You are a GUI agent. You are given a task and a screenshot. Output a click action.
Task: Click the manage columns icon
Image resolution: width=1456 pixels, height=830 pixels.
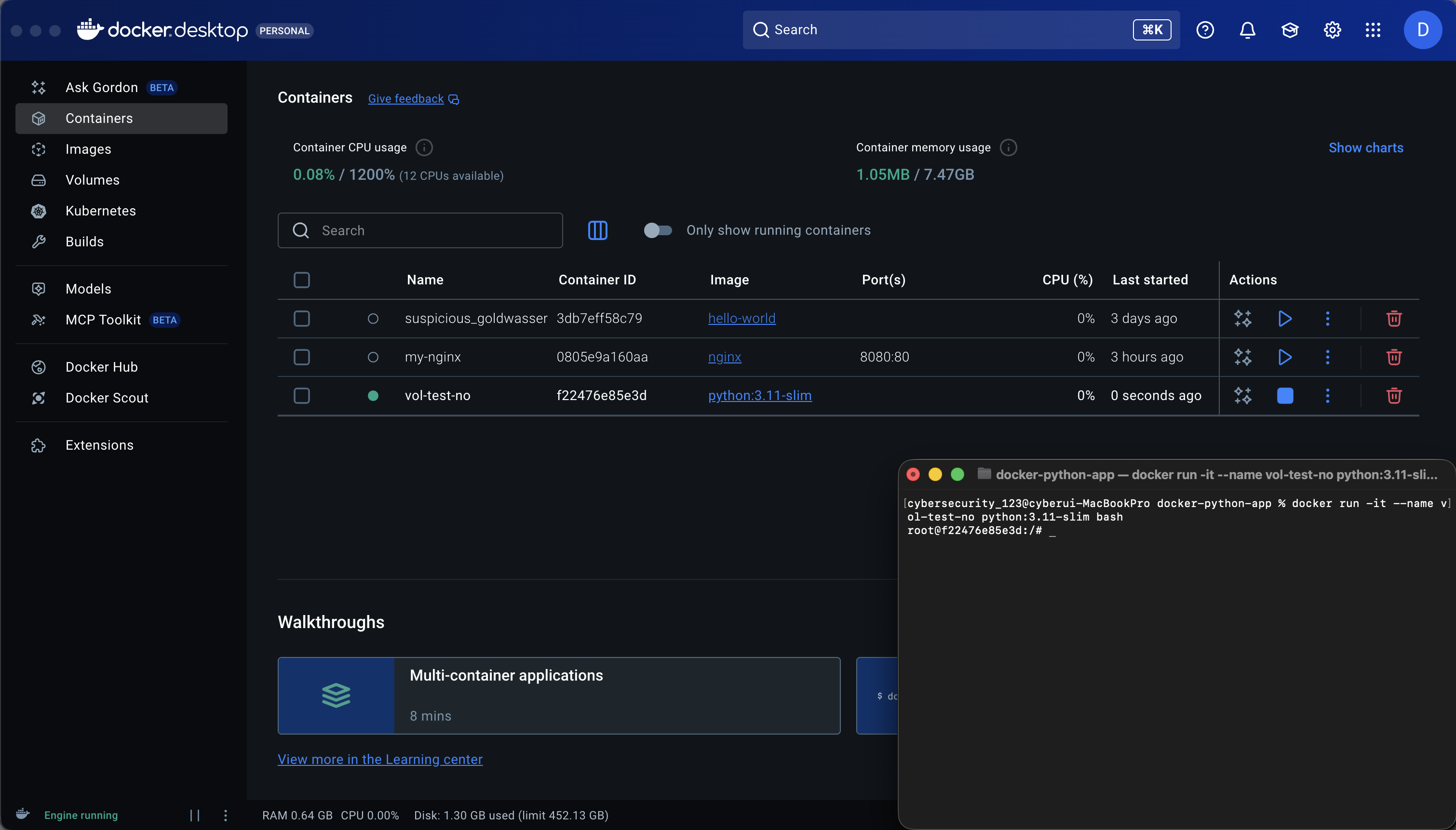coord(597,230)
